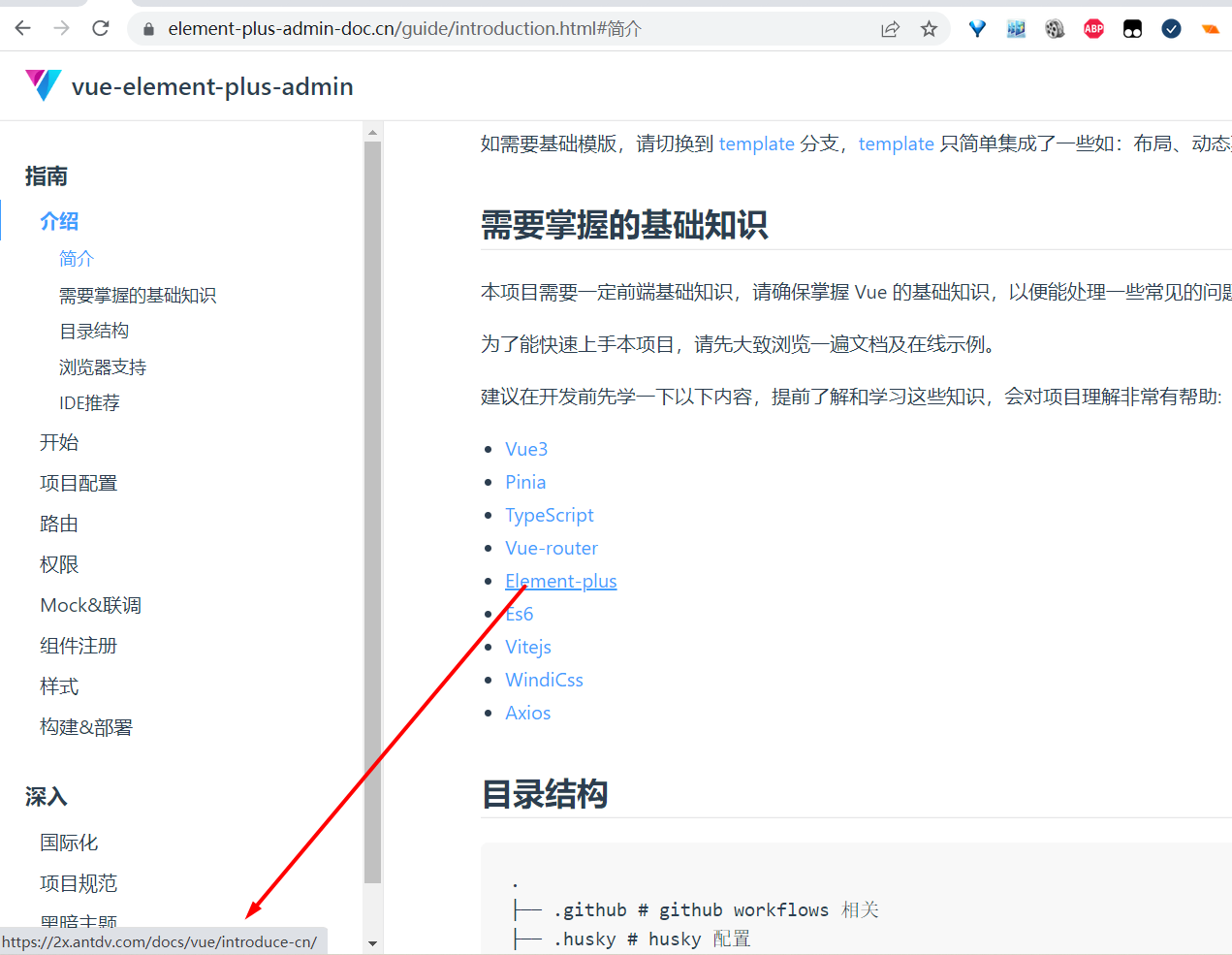Expand the 深入 section item 国际化

[69, 843]
